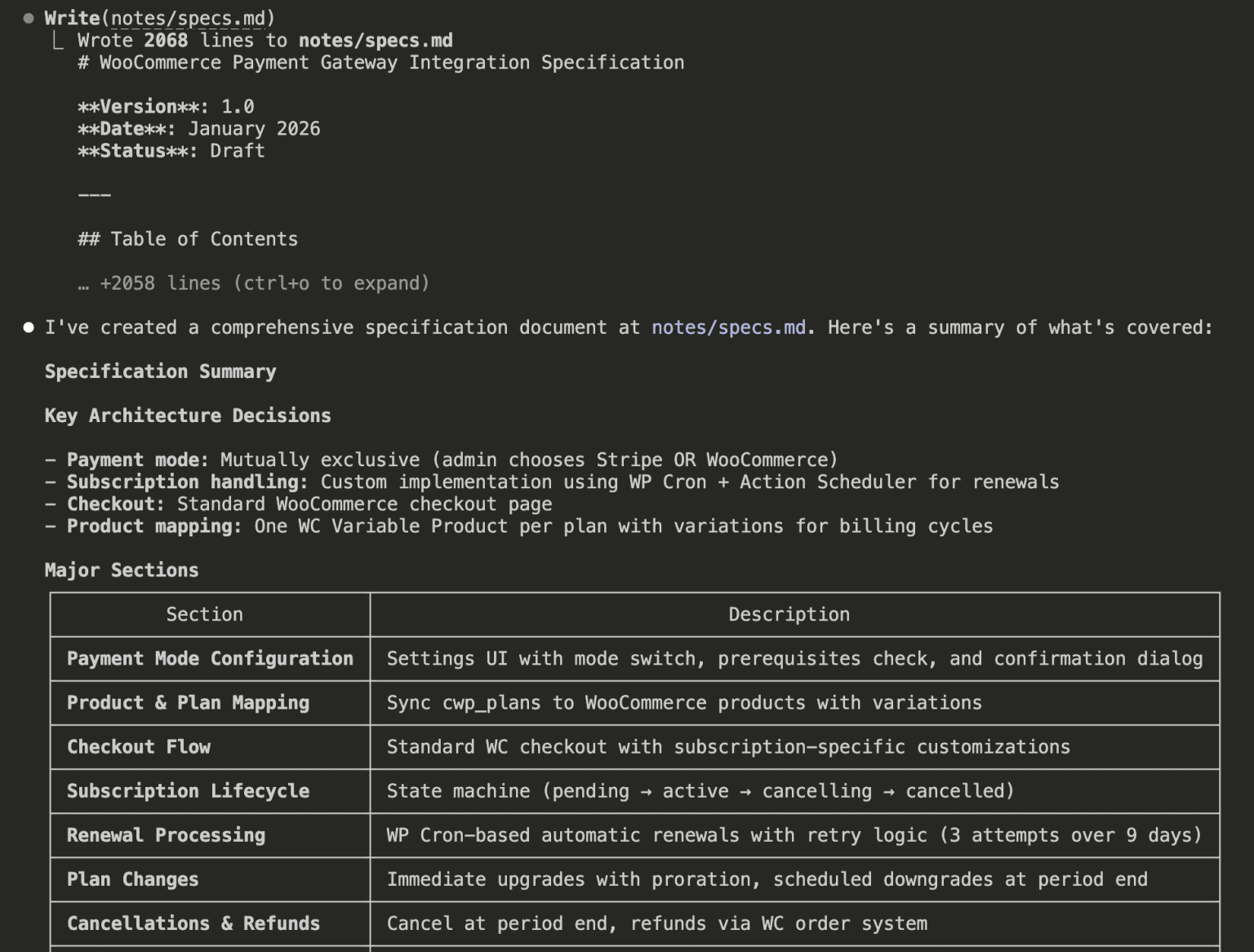
Task: Select the Cancellations & Refunds entry
Action: coord(194,923)
